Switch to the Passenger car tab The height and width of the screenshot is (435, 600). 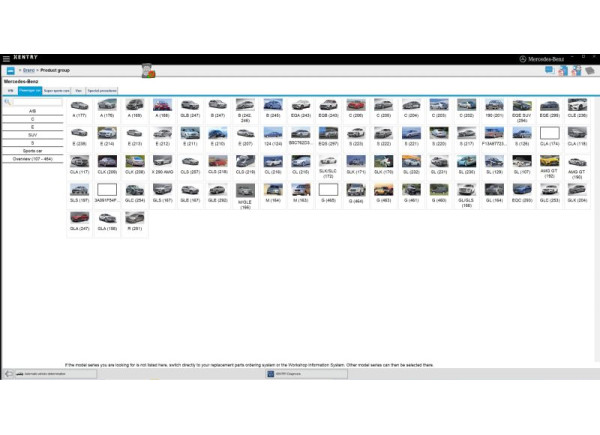(31, 90)
